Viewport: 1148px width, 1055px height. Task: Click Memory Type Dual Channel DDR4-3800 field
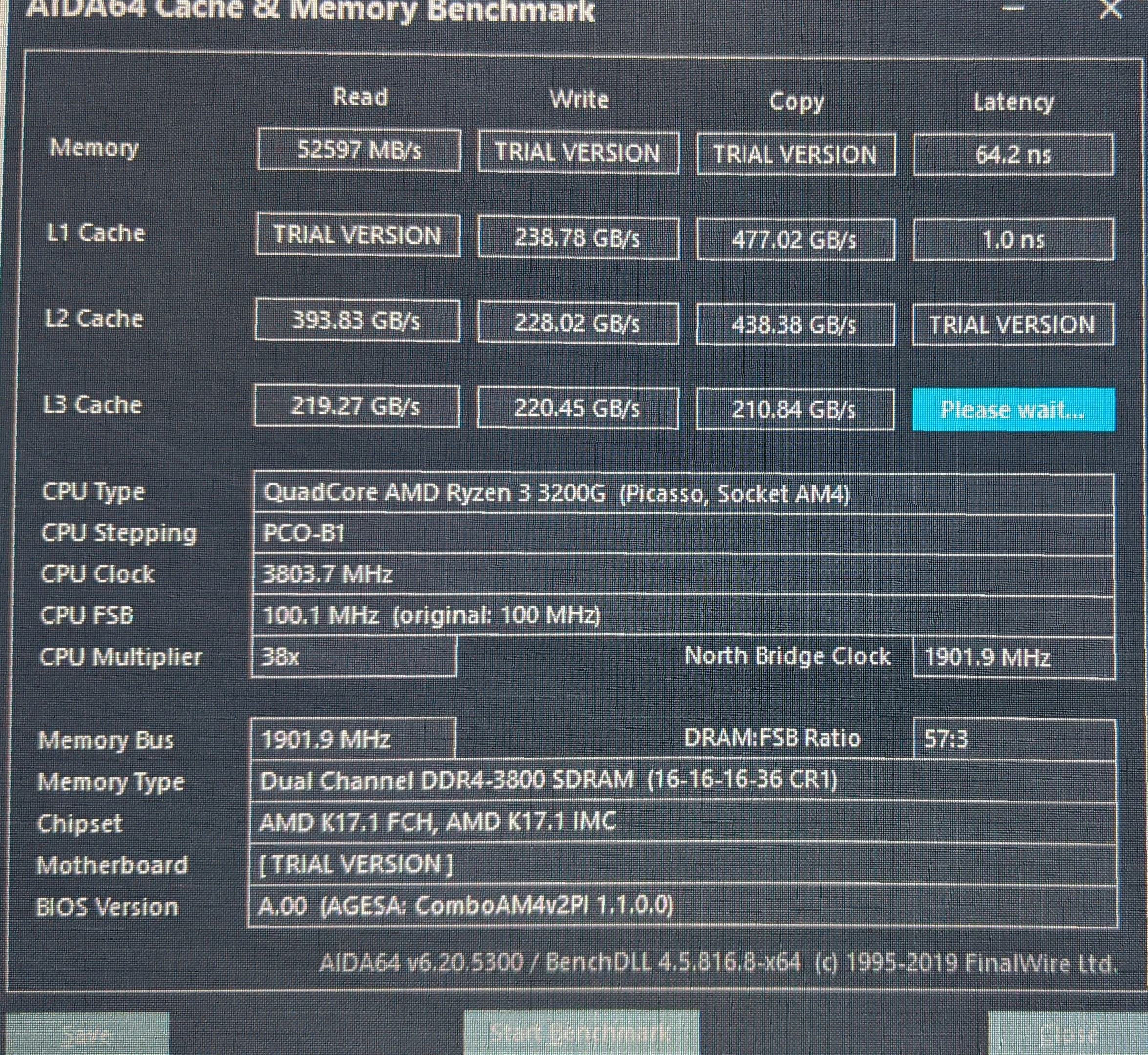[x=683, y=781]
